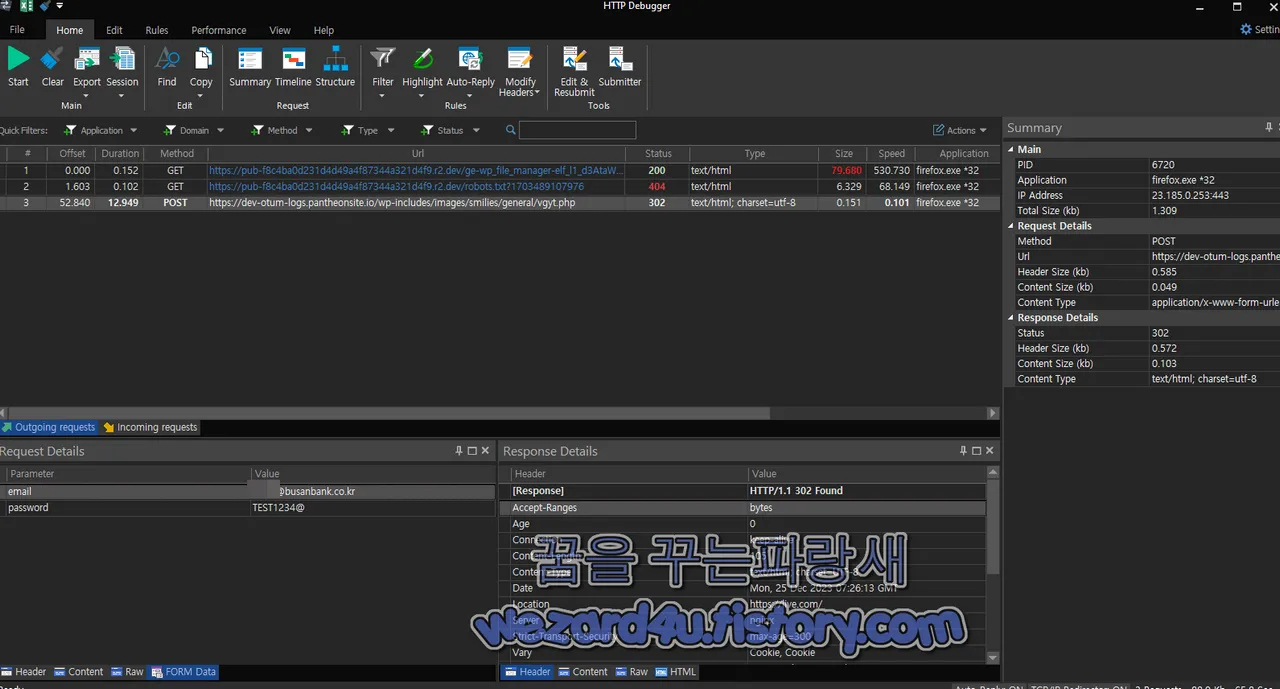Open the Status quick filter dropdown
Image resolution: width=1280 pixels, height=689 pixels.
coord(450,130)
